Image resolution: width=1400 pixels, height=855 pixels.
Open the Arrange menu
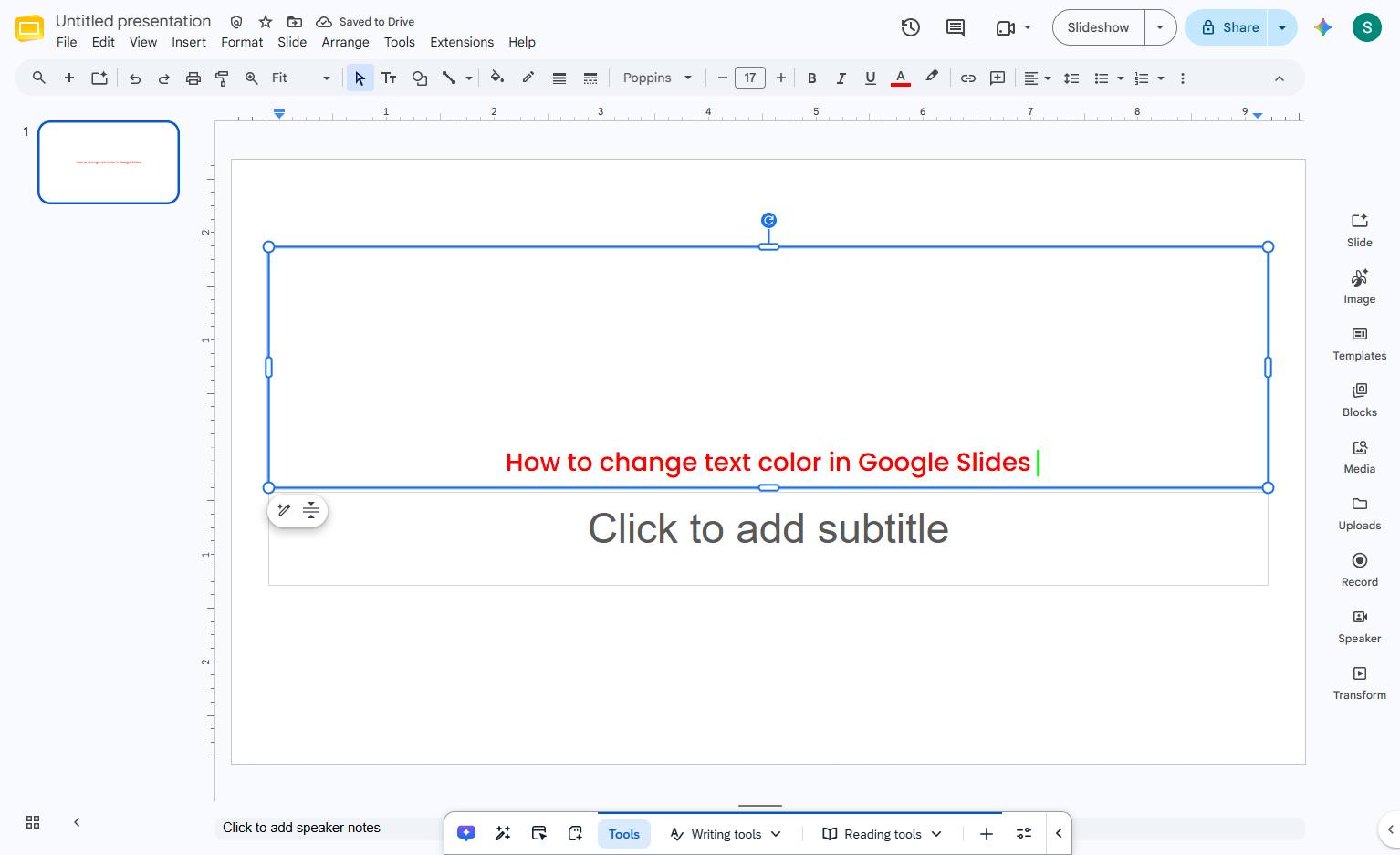pos(345,42)
